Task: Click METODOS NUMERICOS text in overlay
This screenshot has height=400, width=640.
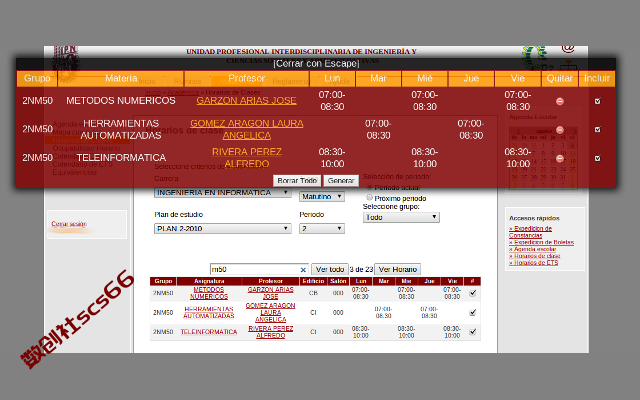Action: tap(121, 101)
